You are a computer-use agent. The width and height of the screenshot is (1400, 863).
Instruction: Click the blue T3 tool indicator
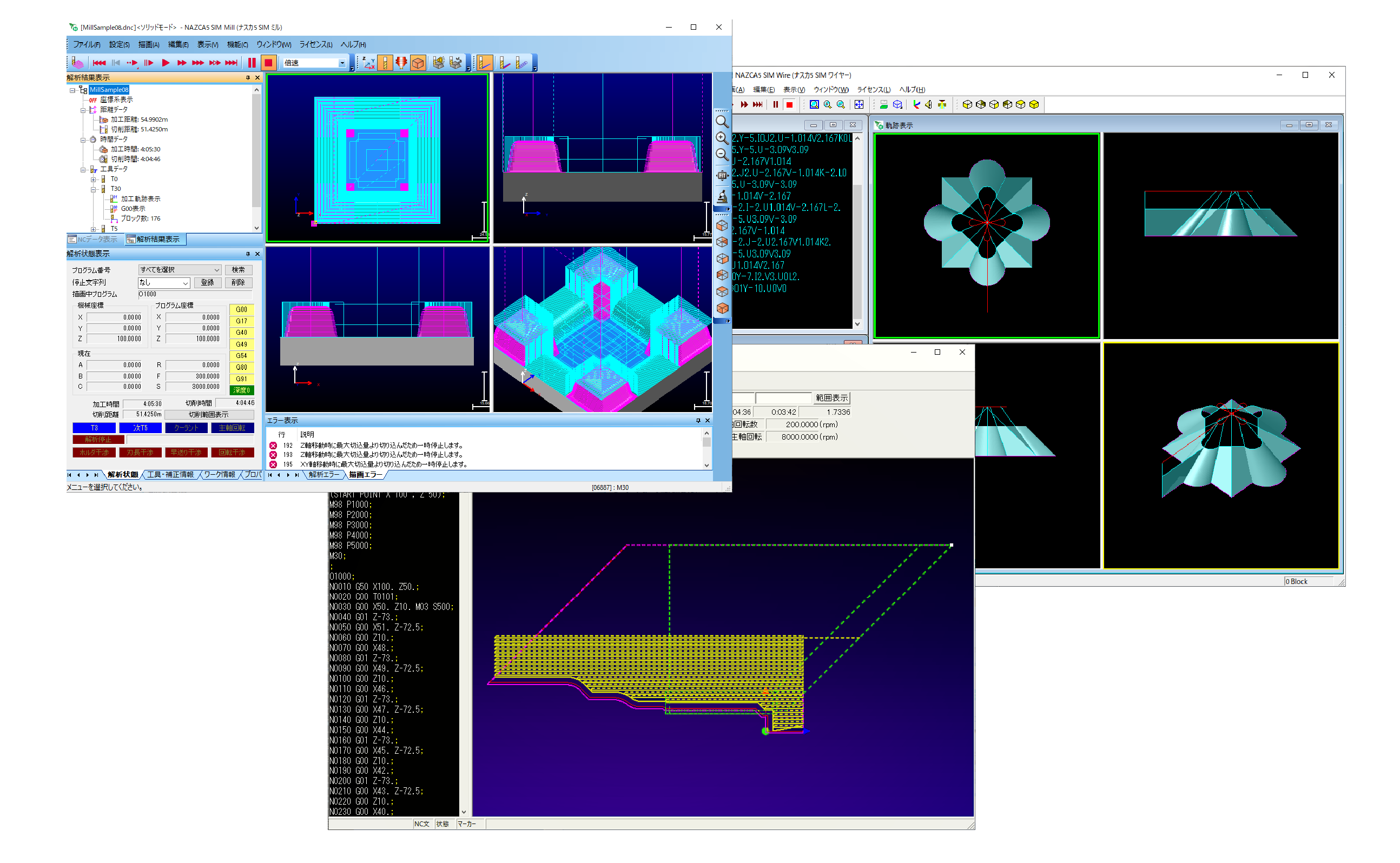pyautogui.click(x=94, y=428)
